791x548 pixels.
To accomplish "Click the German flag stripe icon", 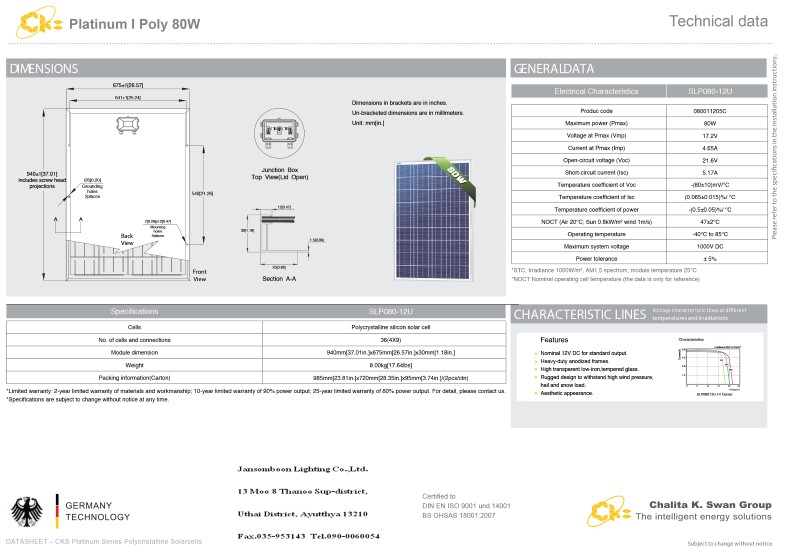I will tap(57, 511).
